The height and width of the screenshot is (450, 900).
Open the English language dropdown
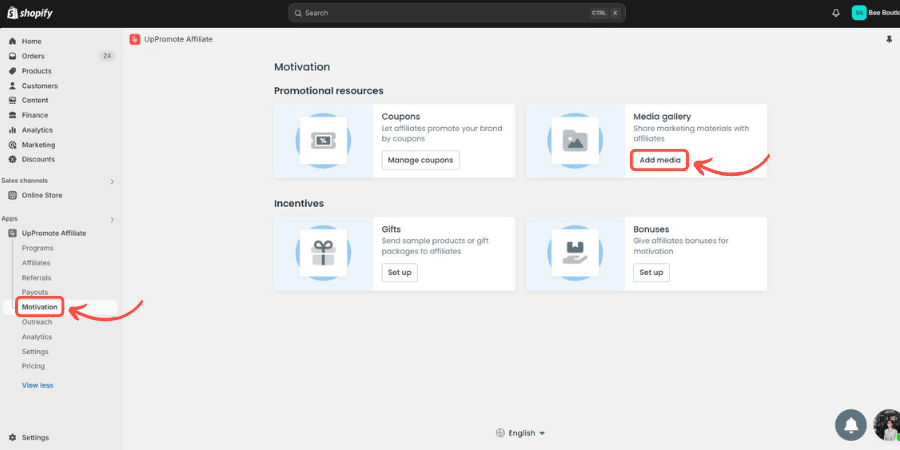coord(521,433)
